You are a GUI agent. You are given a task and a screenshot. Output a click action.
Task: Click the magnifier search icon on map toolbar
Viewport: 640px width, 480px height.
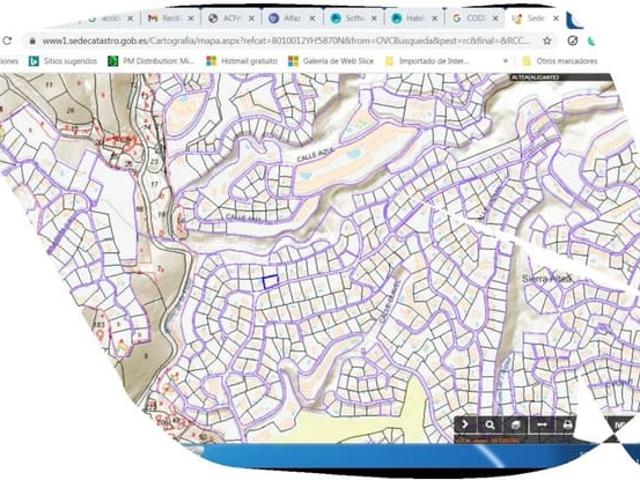490,424
